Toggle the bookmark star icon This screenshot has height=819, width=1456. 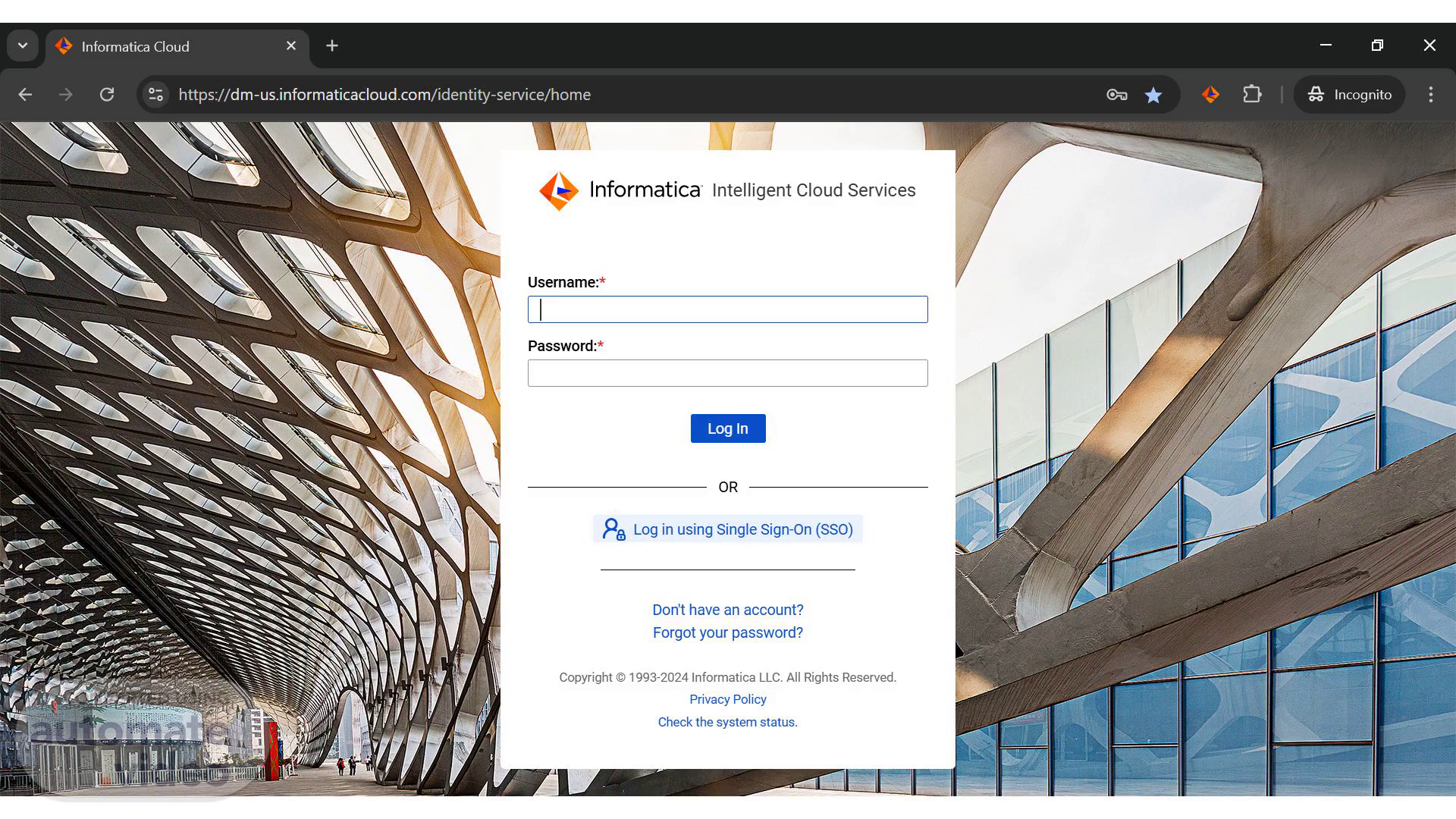[x=1153, y=95]
